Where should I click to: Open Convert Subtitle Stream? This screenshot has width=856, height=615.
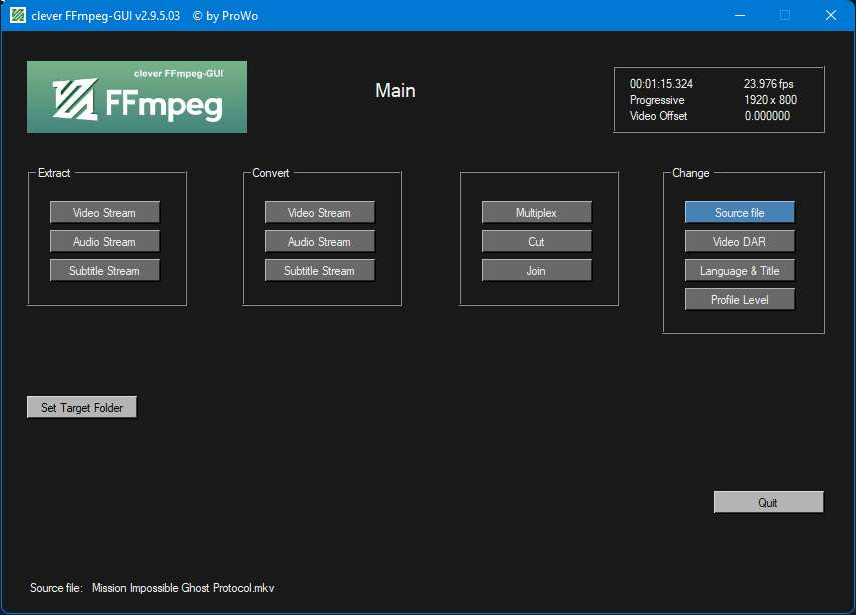pyautogui.click(x=319, y=270)
